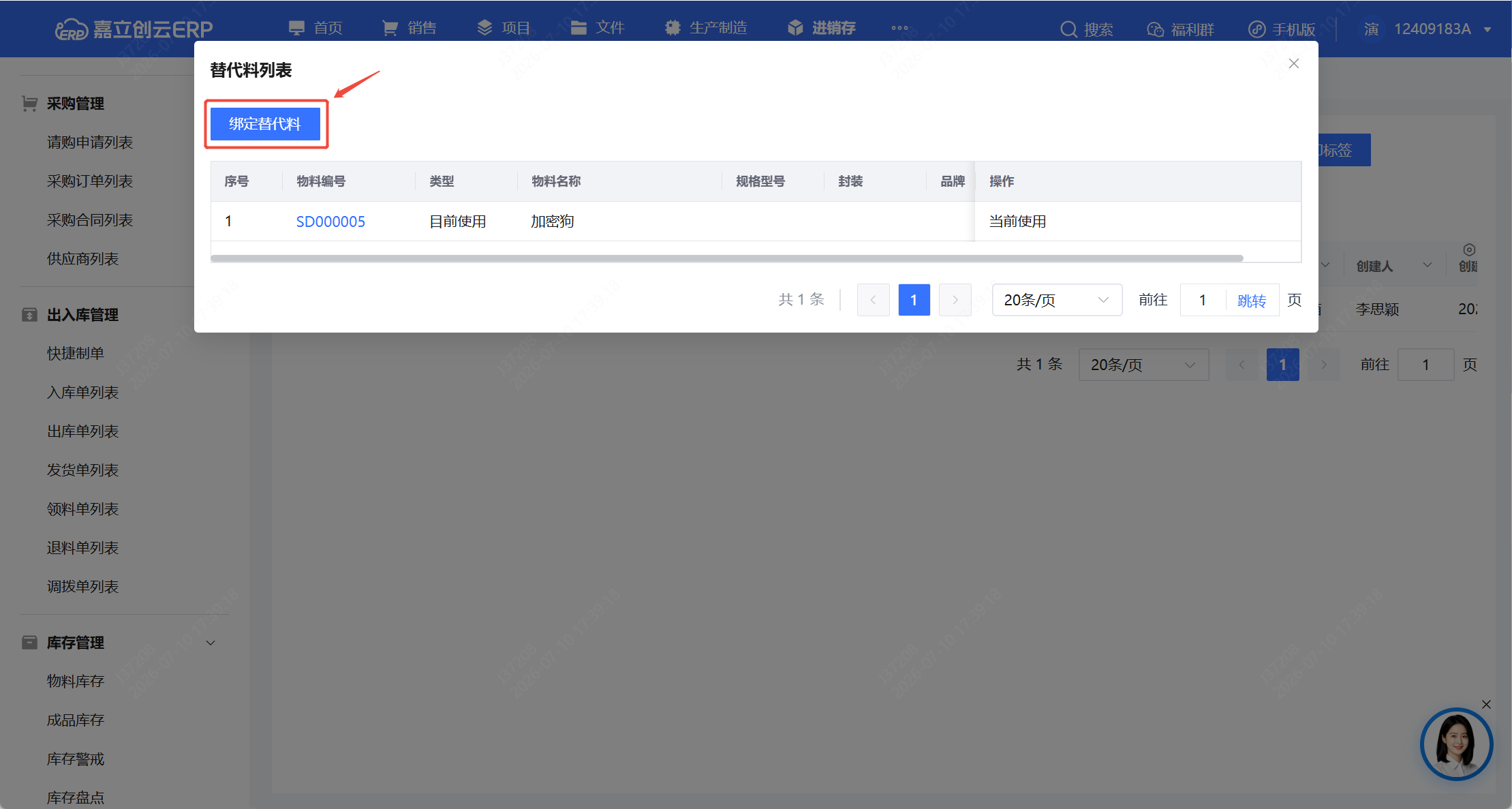The height and width of the screenshot is (809, 1512).
Task: Select page 1 in dialog pagination
Action: pyautogui.click(x=914, y=300)
